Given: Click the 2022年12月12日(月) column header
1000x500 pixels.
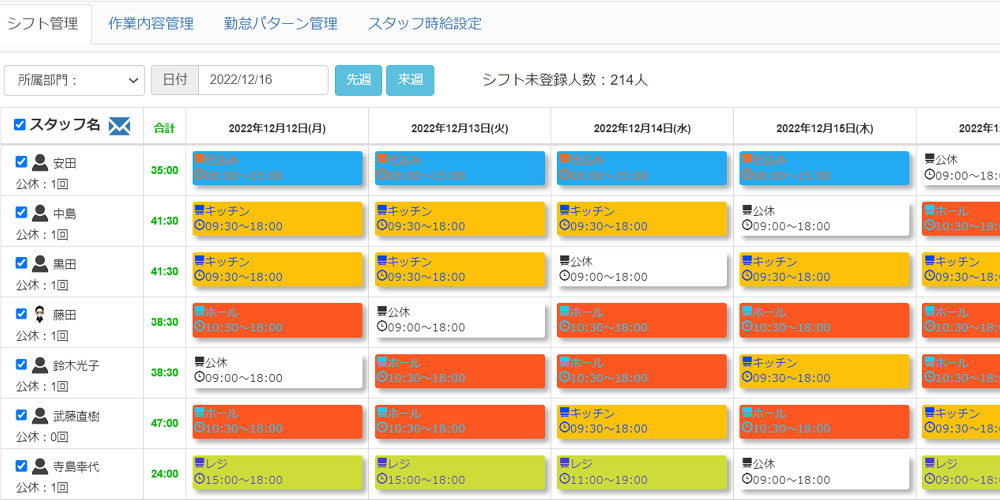Looking at the screenshot, I should [277, 128].
